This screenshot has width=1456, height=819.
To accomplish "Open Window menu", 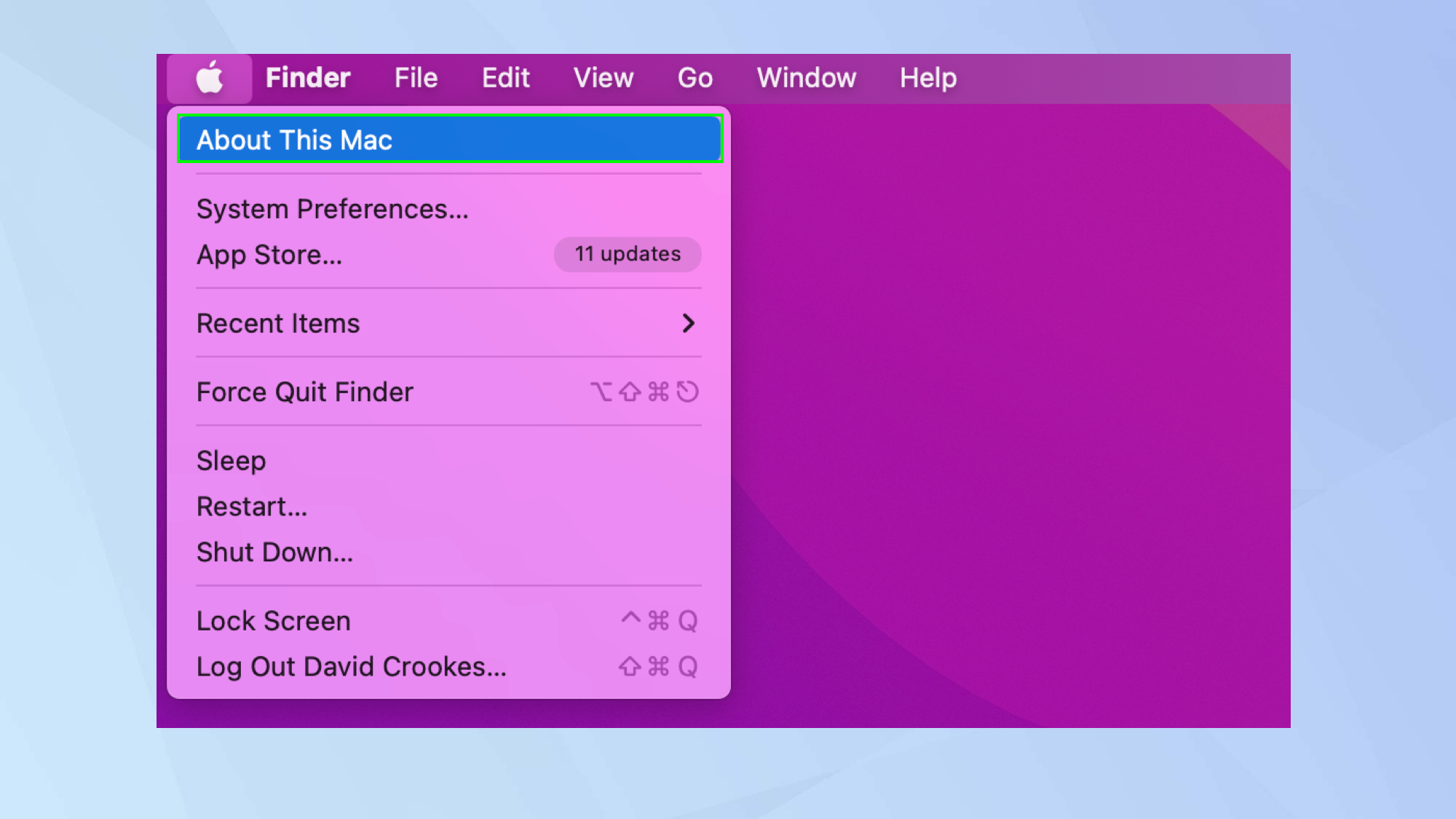I will [x=807, y=78].
